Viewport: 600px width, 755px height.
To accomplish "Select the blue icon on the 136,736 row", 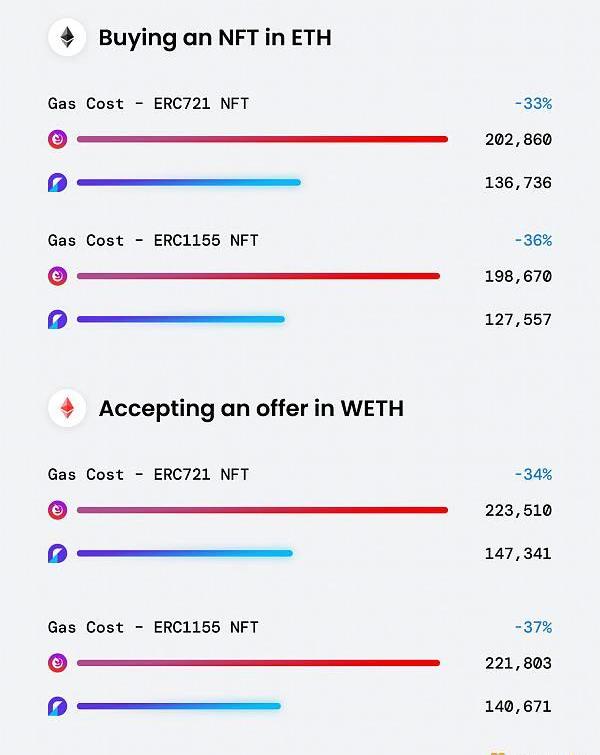I will click(58, 183).
